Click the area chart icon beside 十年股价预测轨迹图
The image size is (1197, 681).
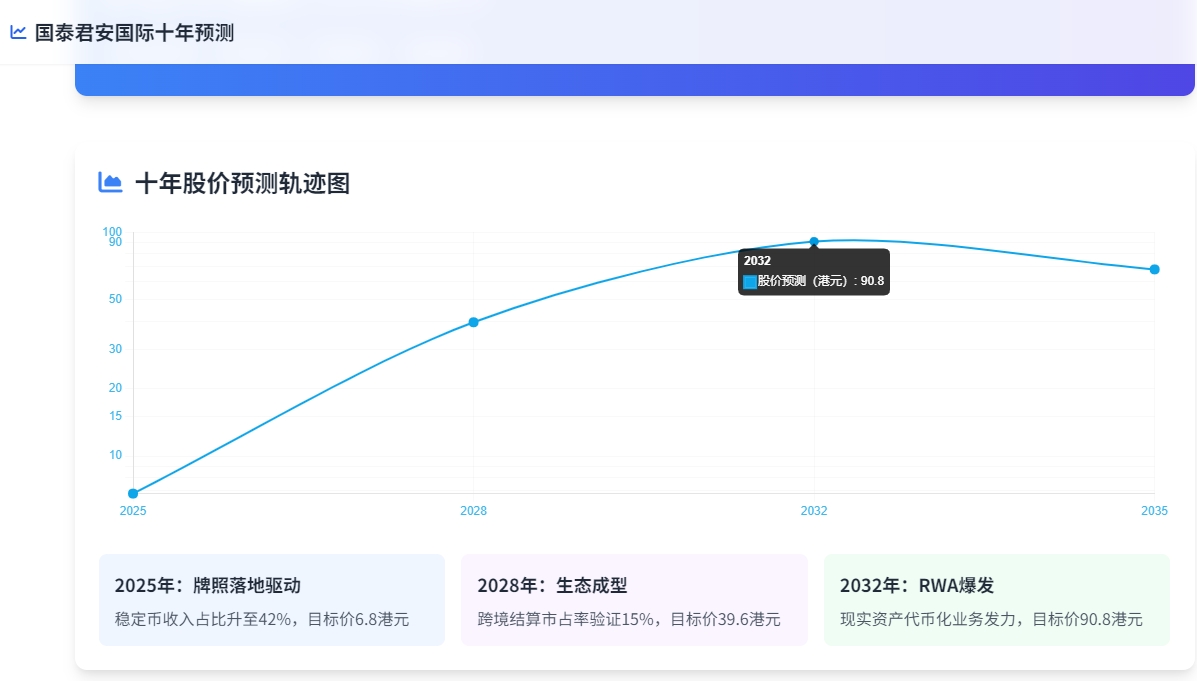click(110, 182)
